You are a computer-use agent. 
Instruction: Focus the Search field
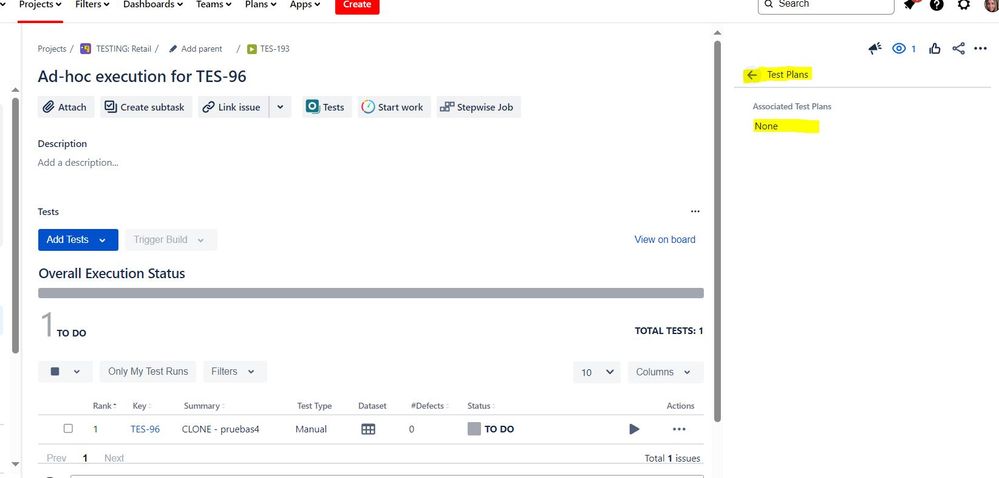tap(826, 5)
